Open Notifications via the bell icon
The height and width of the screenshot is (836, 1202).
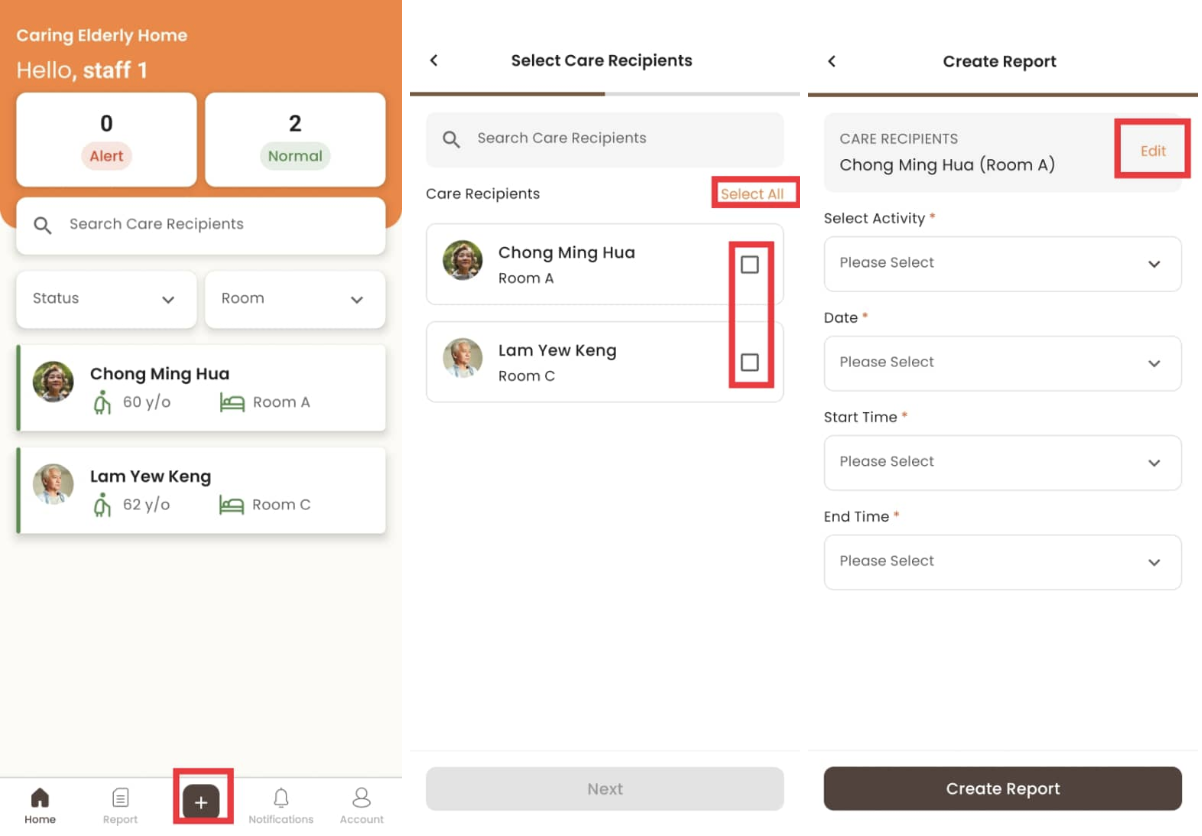(x=281, y=797)
